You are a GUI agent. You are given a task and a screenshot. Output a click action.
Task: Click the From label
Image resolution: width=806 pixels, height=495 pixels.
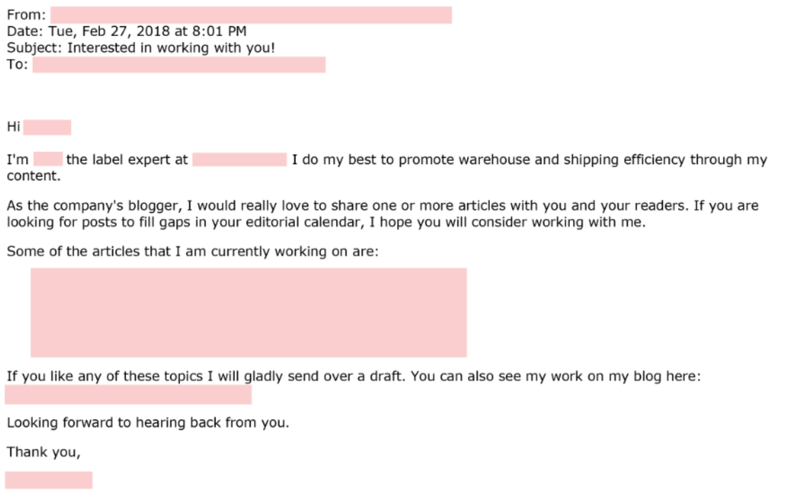pyautogui.click(x=26, y=15)
